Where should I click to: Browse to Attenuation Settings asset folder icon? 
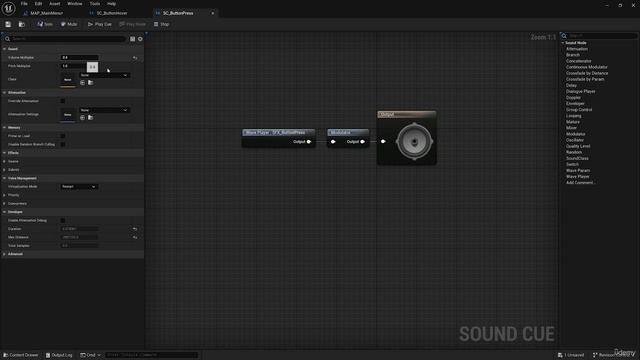pyautogui.click(x=91, y=118)
